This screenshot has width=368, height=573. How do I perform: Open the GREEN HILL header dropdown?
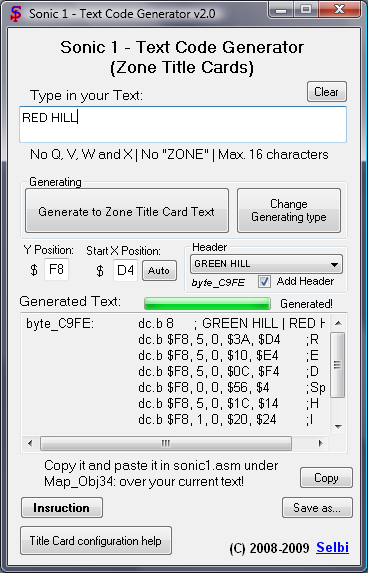266,264
